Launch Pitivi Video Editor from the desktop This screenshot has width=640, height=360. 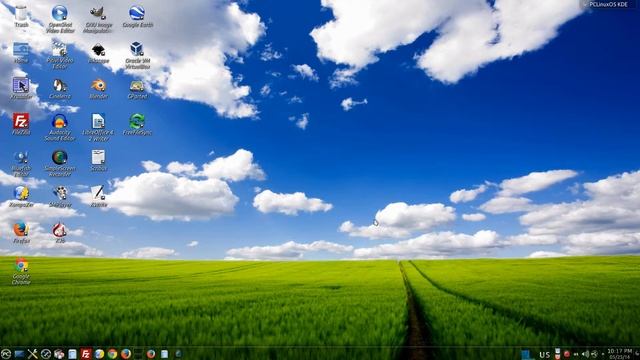(60, 55)
